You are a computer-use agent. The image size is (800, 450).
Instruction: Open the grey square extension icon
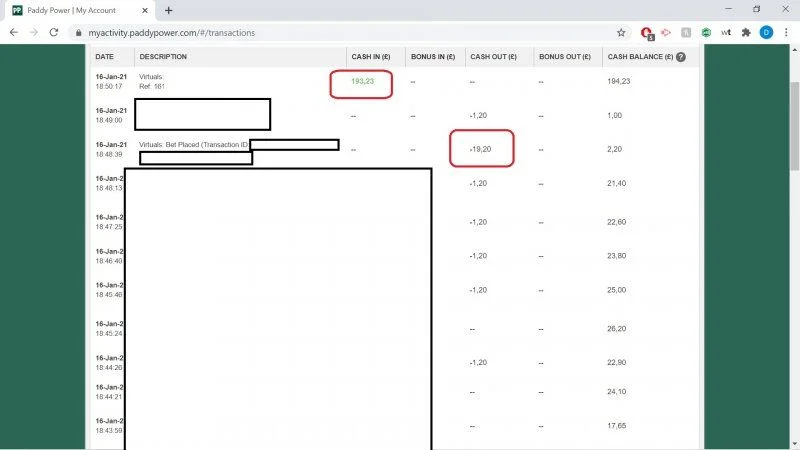tap(686, 32)
